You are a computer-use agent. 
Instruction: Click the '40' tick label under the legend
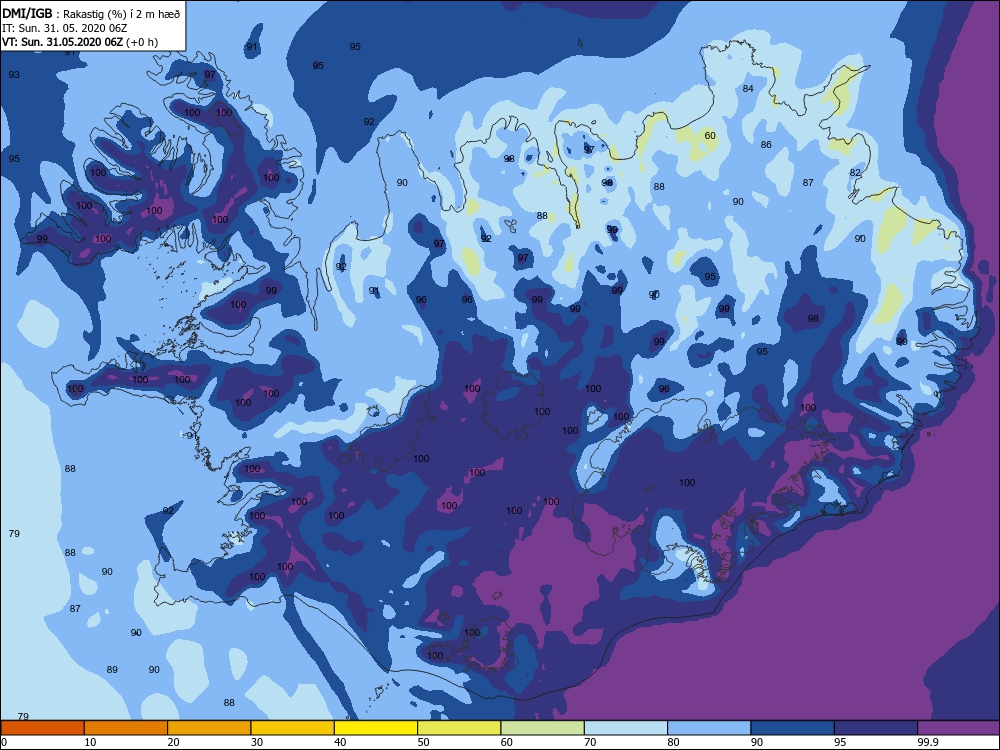(341, 742)
